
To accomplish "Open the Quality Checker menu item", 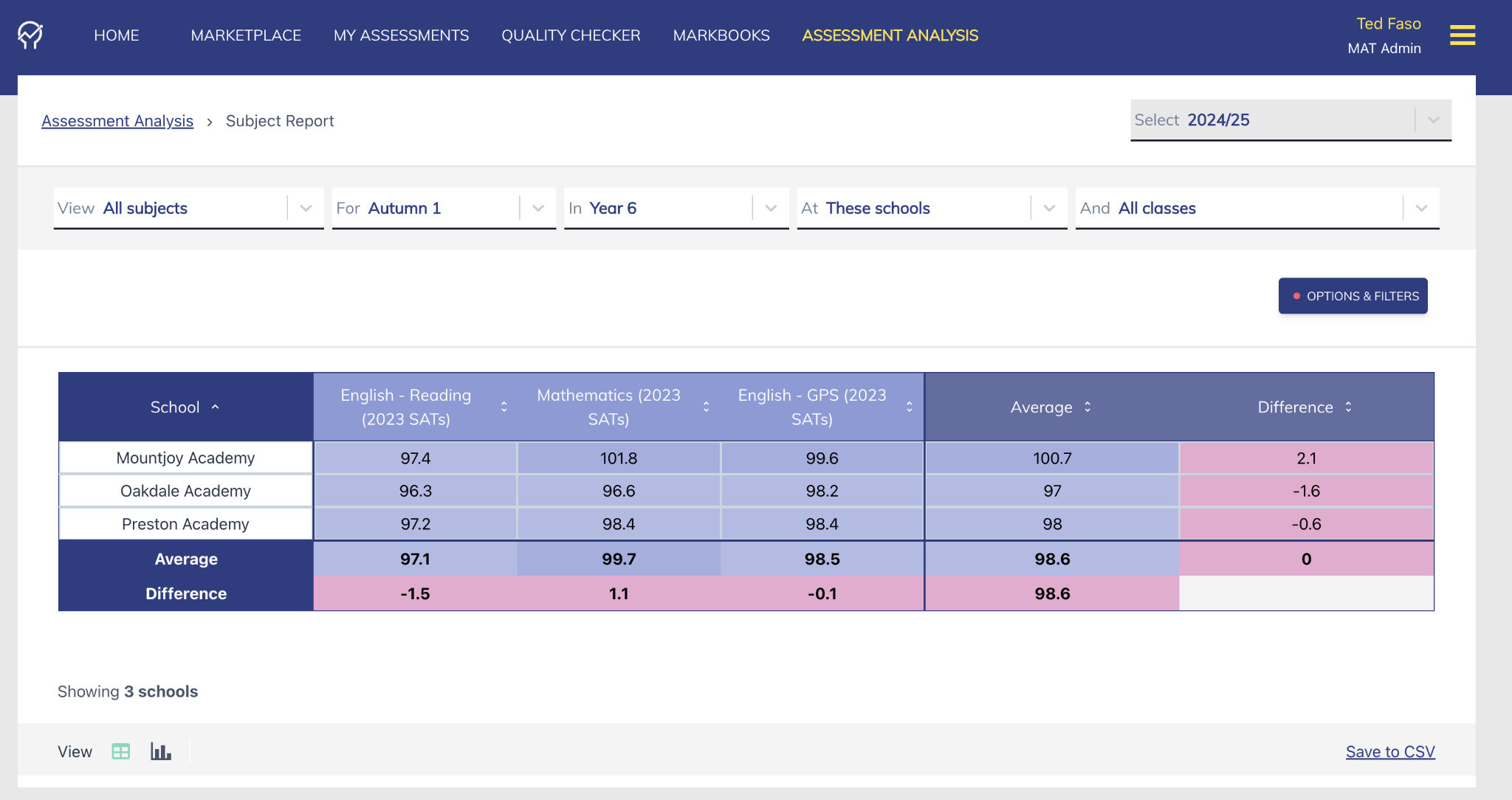I will (x=571, y=35).
